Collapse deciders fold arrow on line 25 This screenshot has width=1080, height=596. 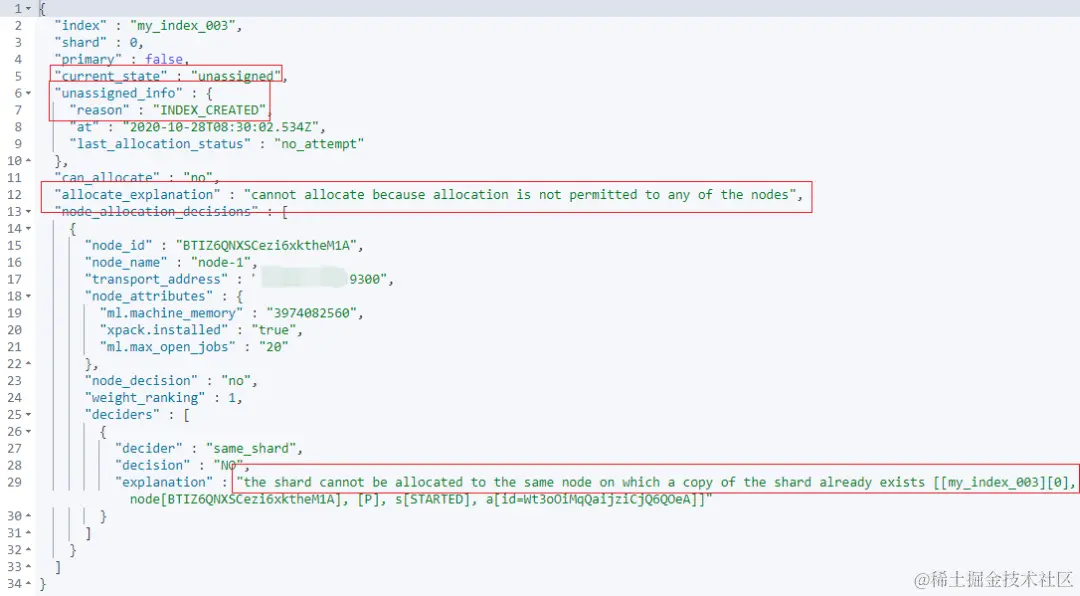[x=28, y=415]
